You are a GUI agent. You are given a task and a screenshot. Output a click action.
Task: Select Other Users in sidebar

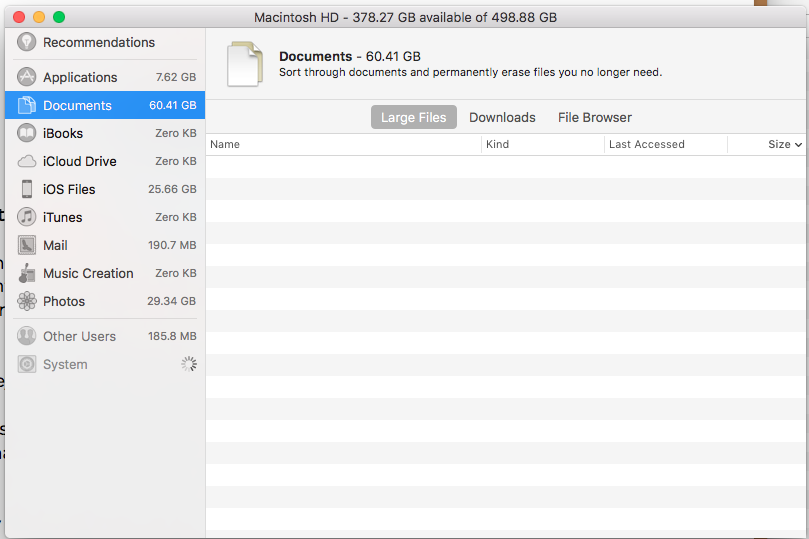[79, 336]
